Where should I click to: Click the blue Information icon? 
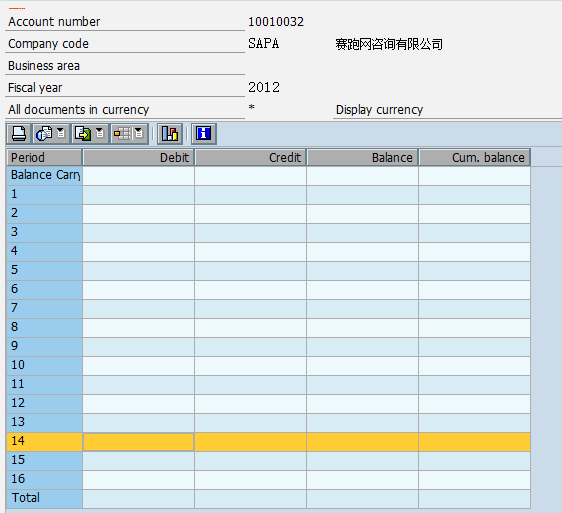pos(204,134)
